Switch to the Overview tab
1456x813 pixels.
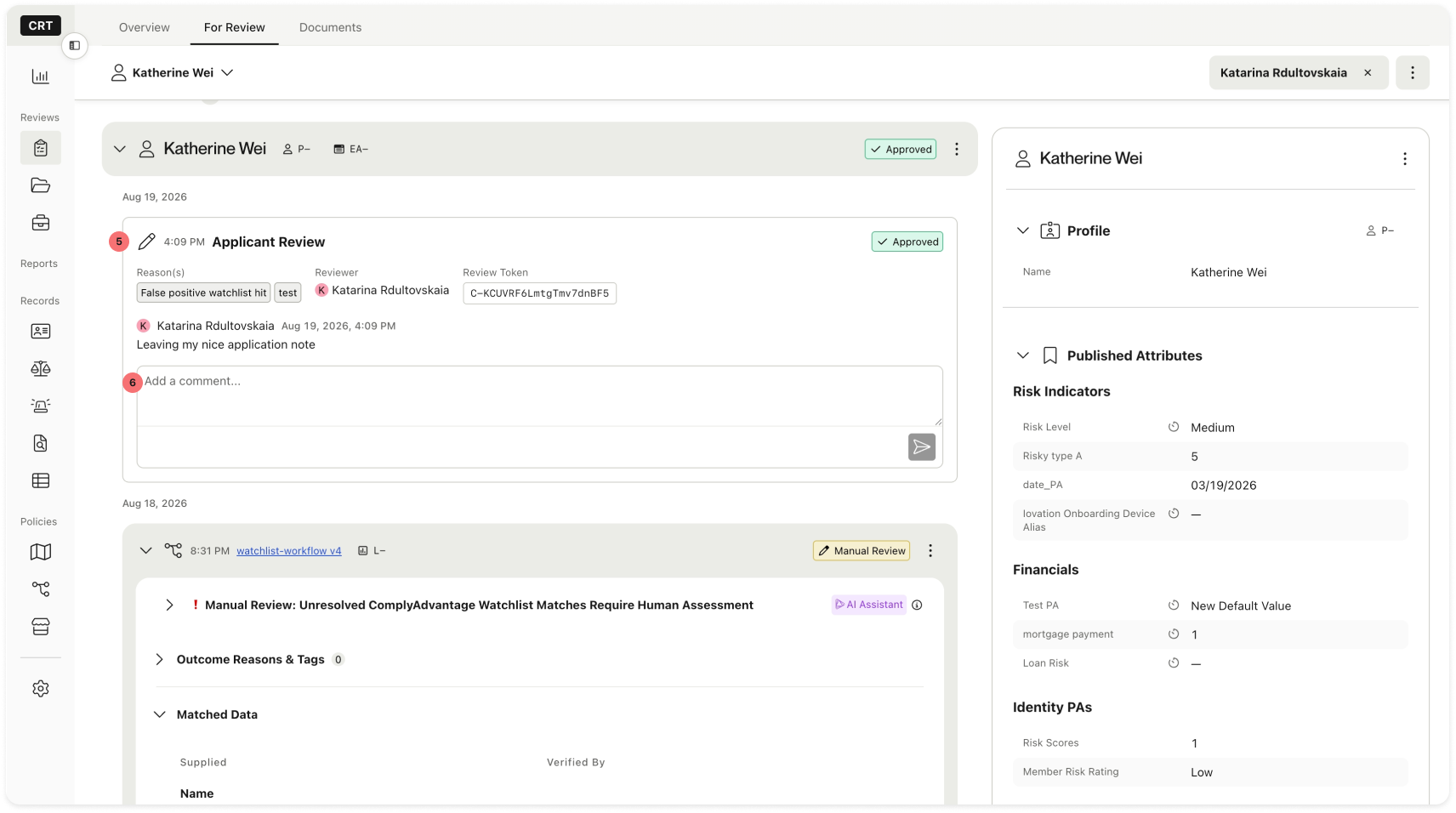coord(145,27)
